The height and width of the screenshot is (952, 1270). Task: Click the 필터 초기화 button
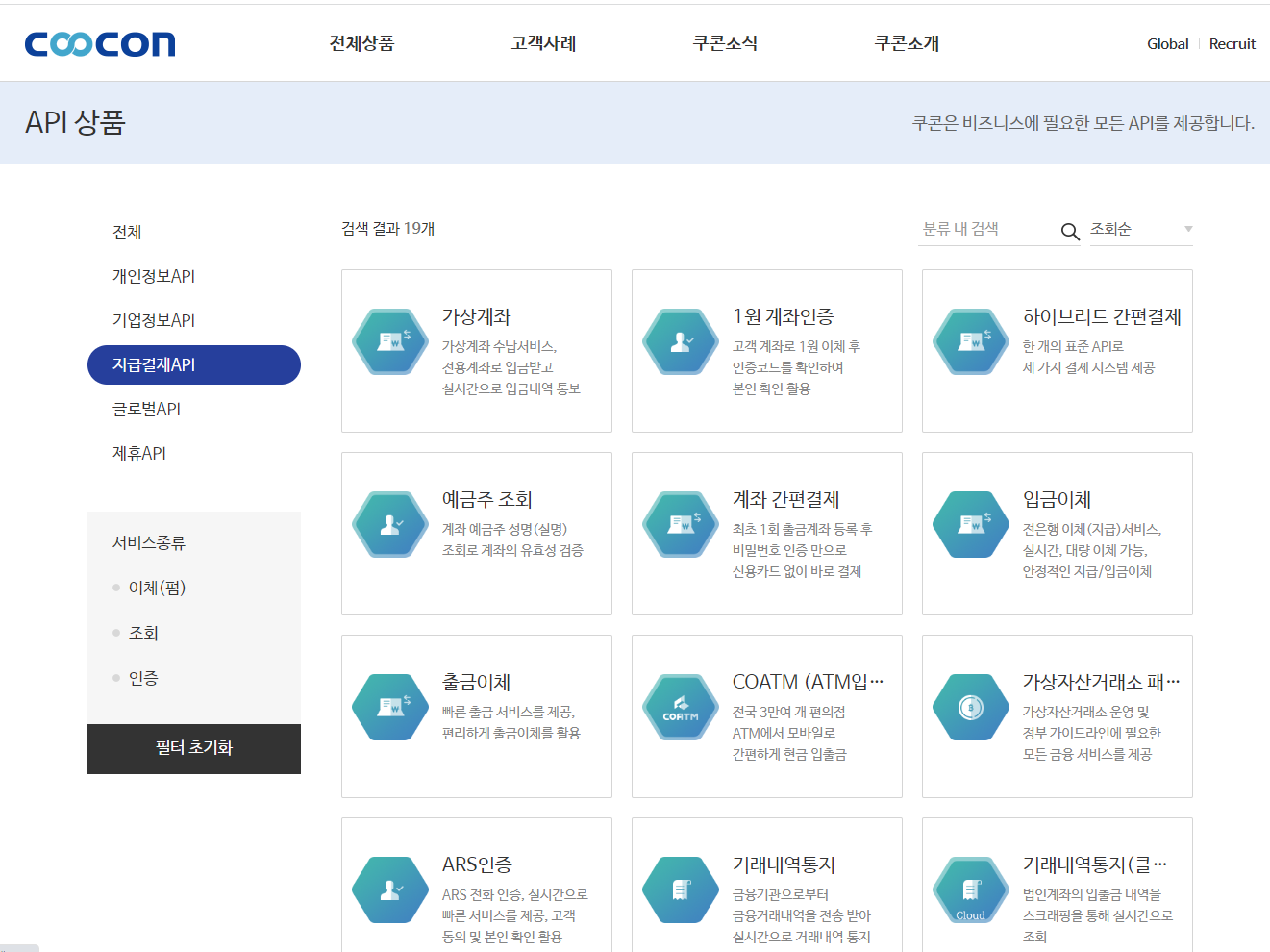point(194,748)
